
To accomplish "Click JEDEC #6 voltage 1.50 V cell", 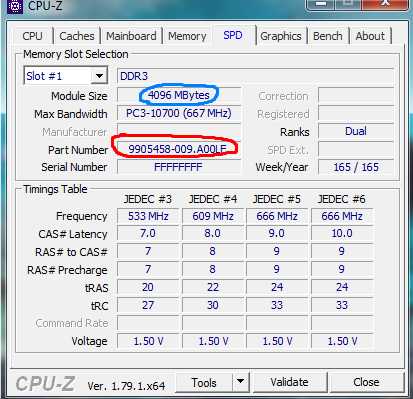I will tap(342, 341).
